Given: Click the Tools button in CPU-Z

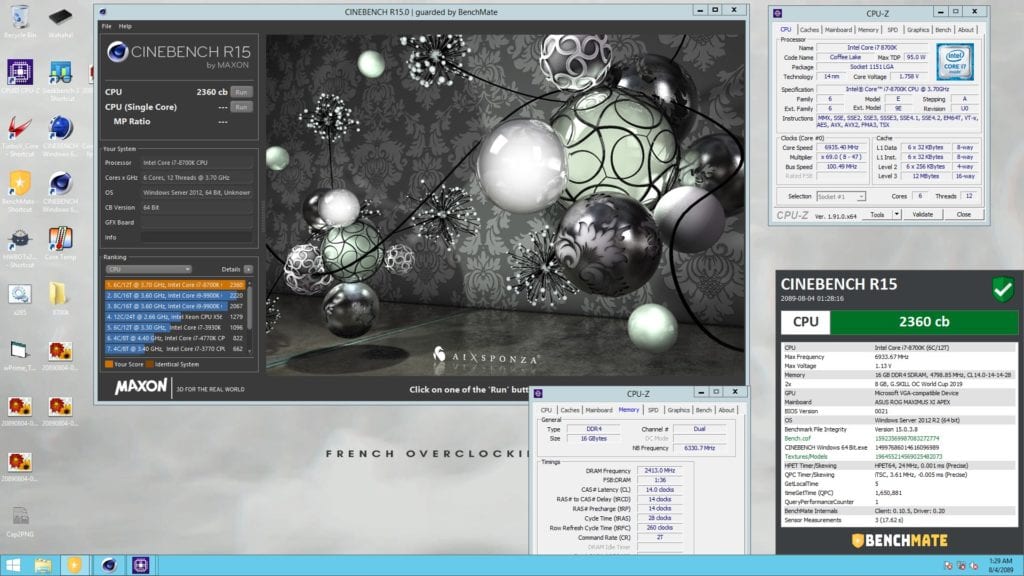Looking at the screenshot, I should click(877, 215).
